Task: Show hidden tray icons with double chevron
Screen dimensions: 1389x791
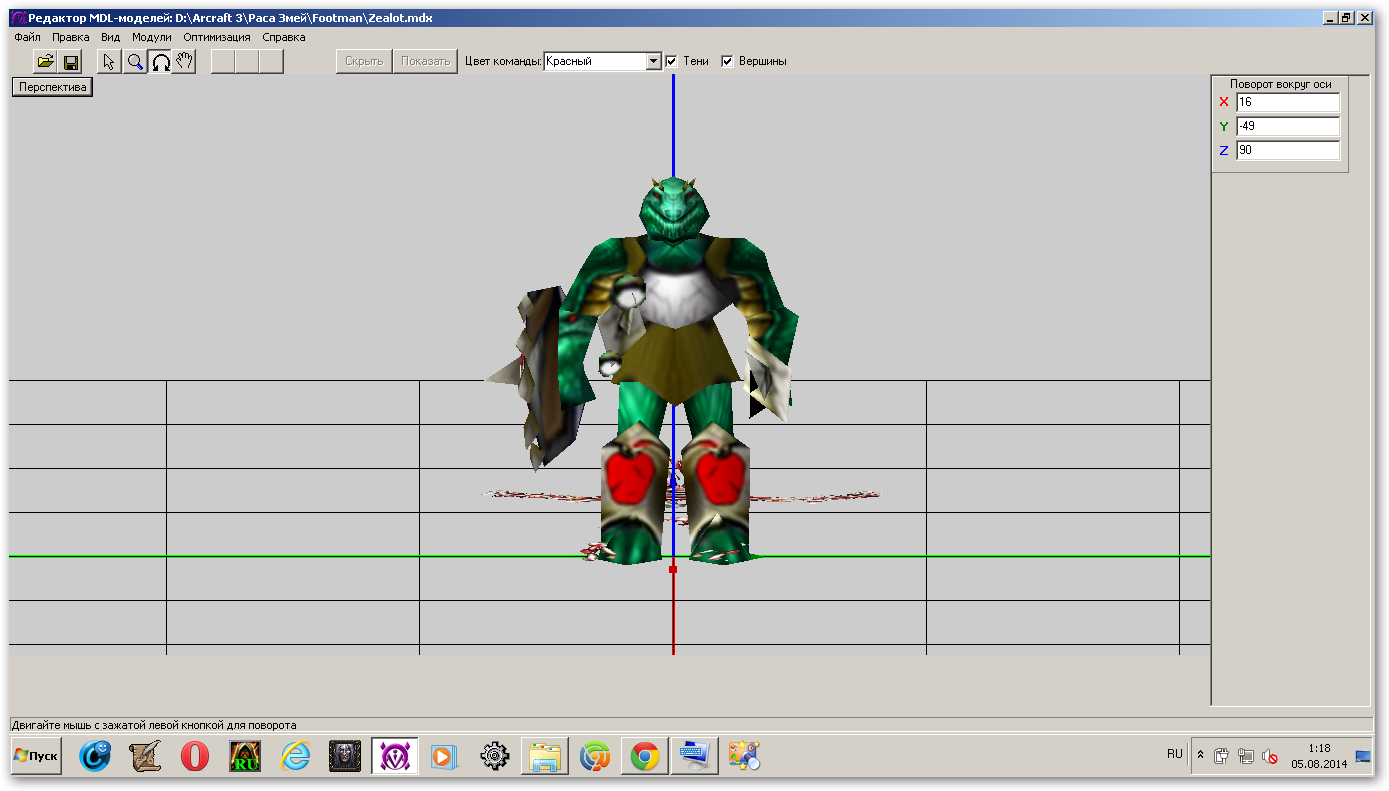Action: tap(1200, 755)
